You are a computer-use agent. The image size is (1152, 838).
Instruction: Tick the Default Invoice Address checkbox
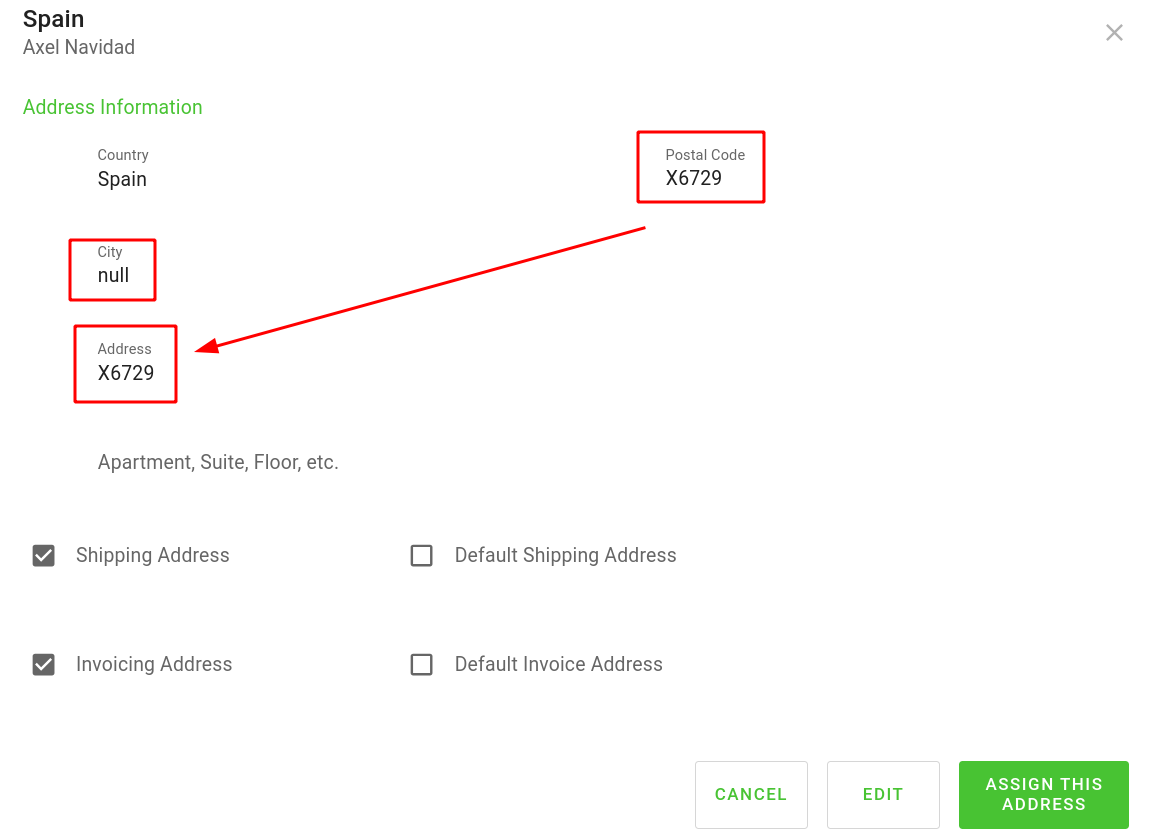(422, 665)
